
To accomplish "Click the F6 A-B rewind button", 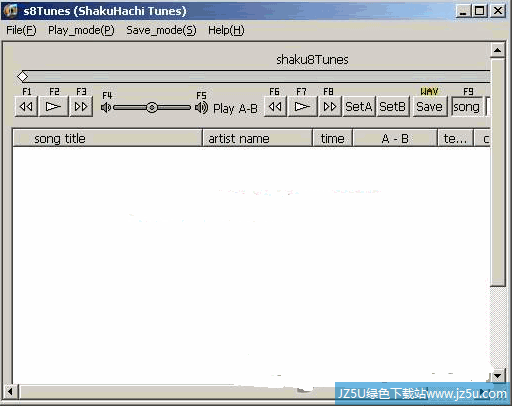I will [275, 107].
